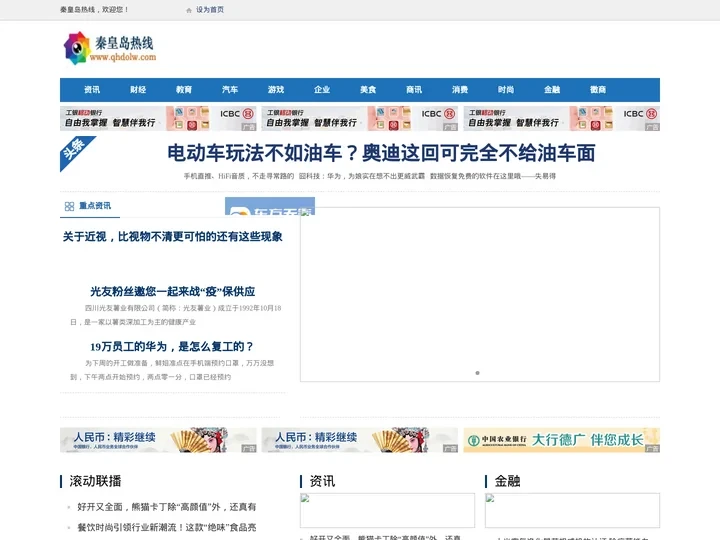720x540 pixels.
Task: Open 数据恢复免费的软件 失易得 link
Action: (493, 176)
